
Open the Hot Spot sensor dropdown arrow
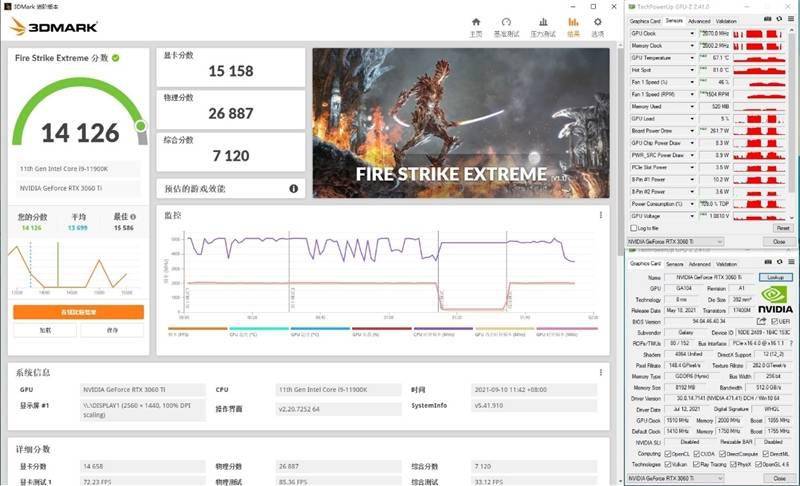pos(692,70)
